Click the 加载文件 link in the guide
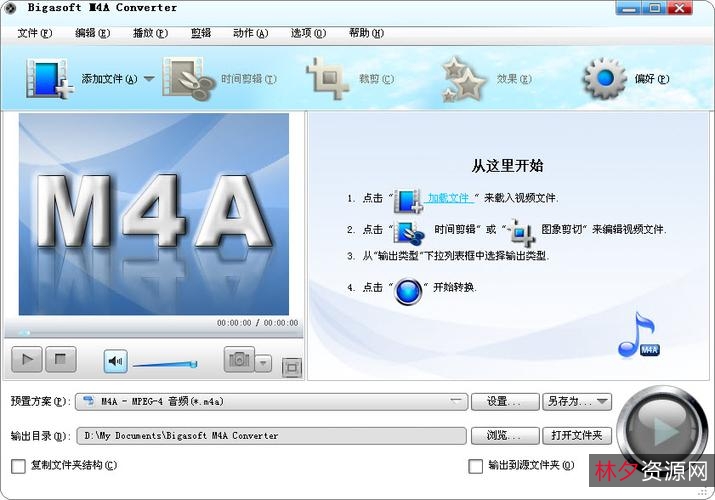The width and height of the screenshot is (715, 500). (x=449, y=198)
